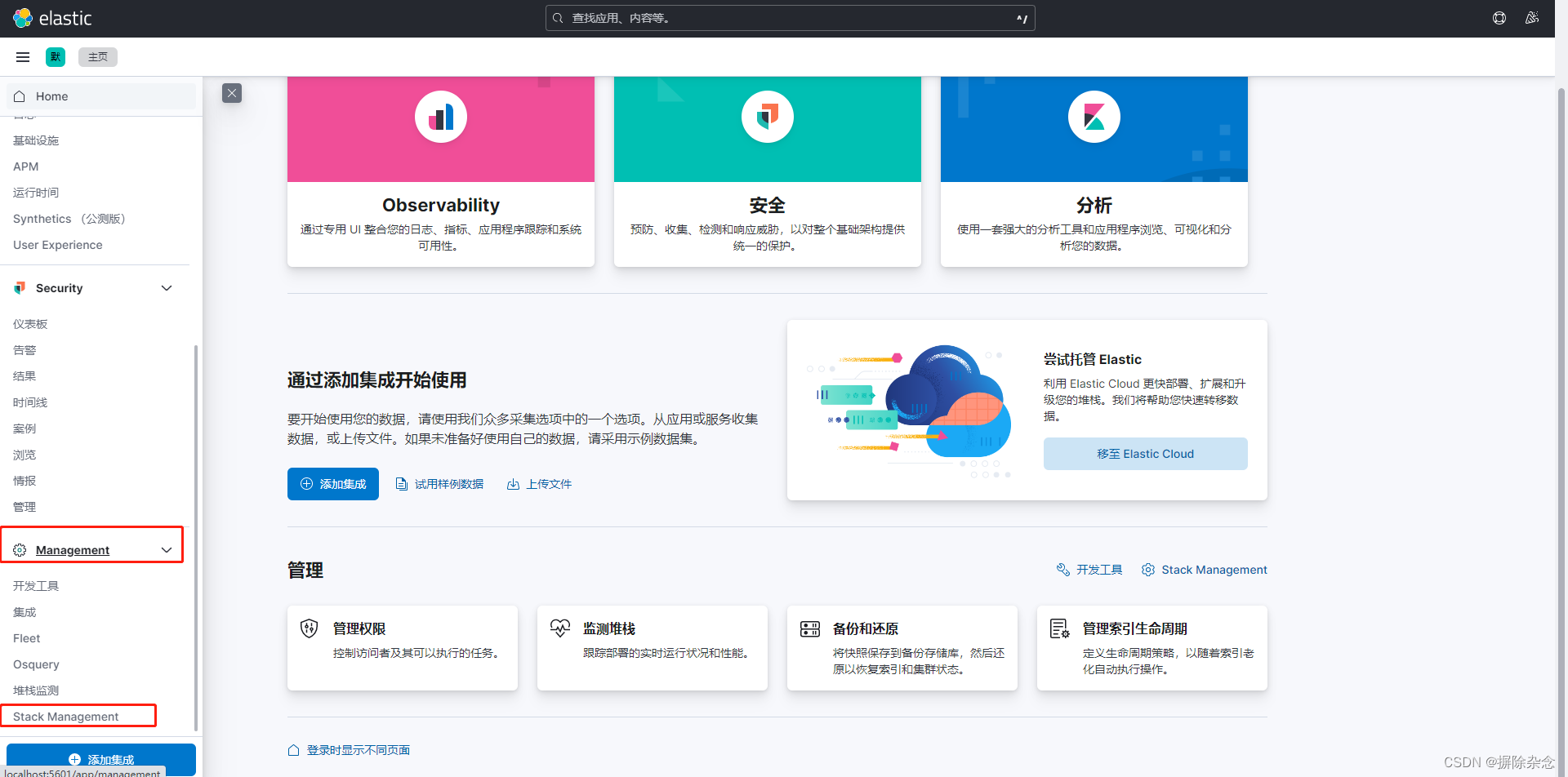Click the sidebar bottom 添加集成 button
This screenshot has height=777, width=1568.
coord(101,759)
